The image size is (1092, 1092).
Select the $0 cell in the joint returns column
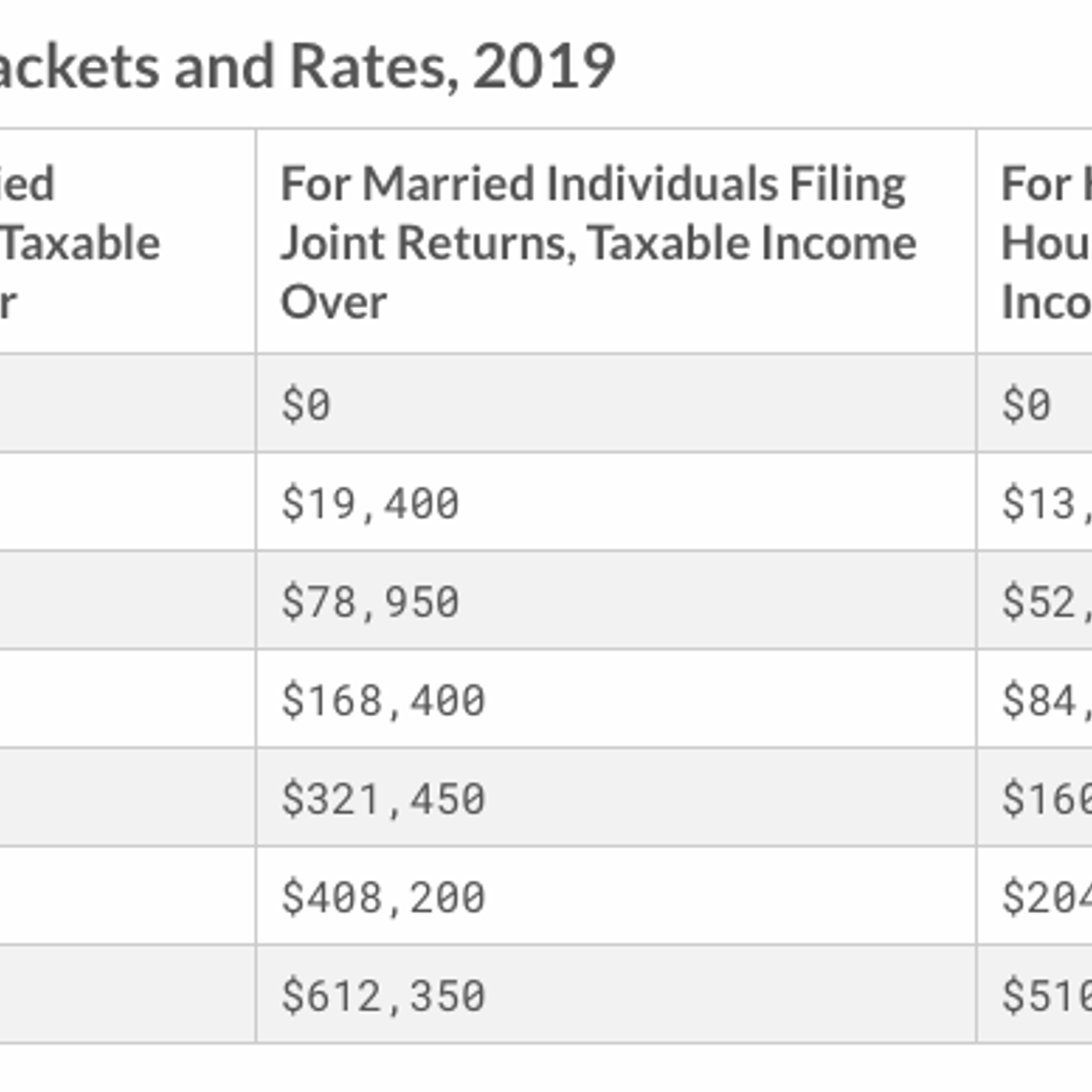click(x=306, y=405)
